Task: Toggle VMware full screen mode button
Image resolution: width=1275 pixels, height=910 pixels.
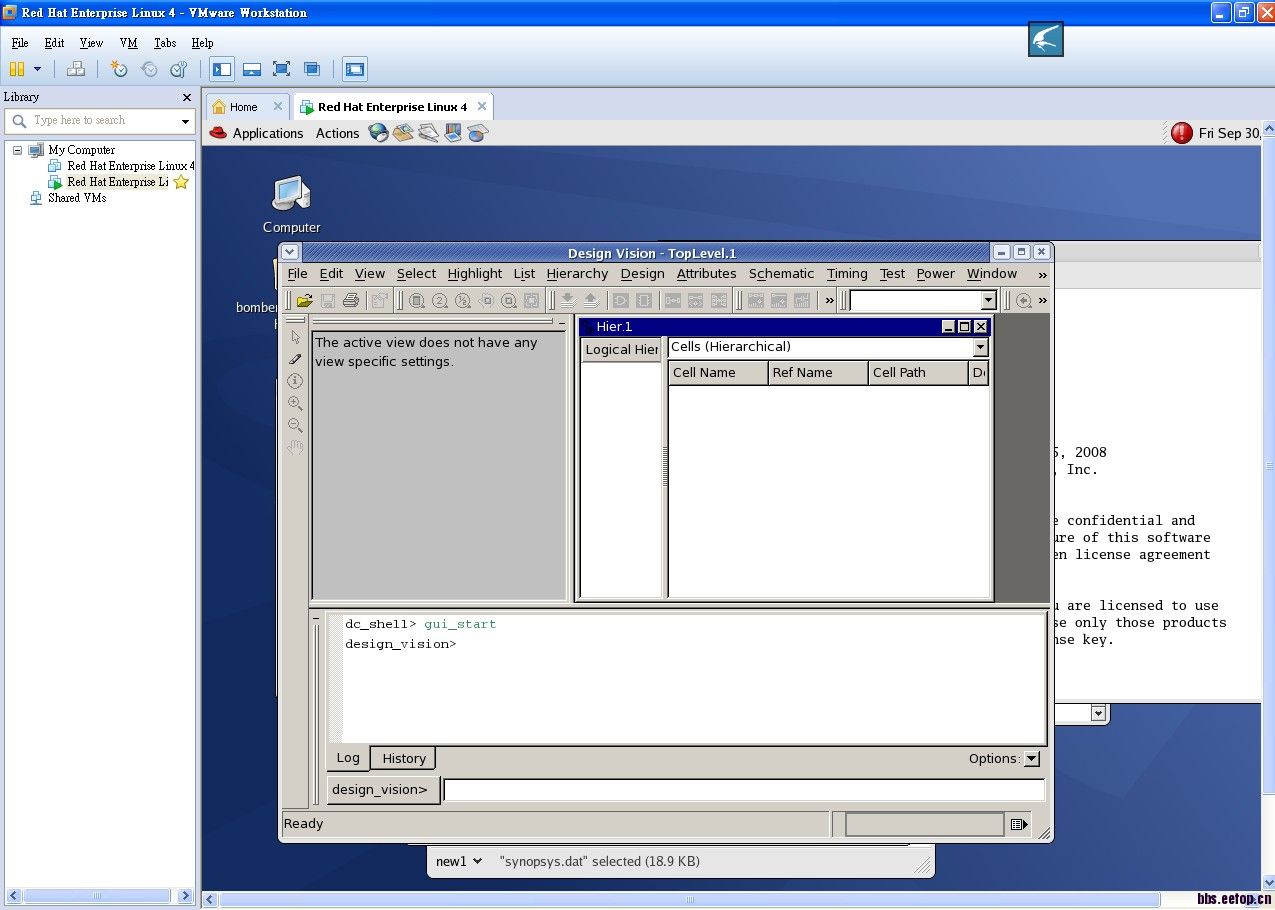Action: pos(281,69)
